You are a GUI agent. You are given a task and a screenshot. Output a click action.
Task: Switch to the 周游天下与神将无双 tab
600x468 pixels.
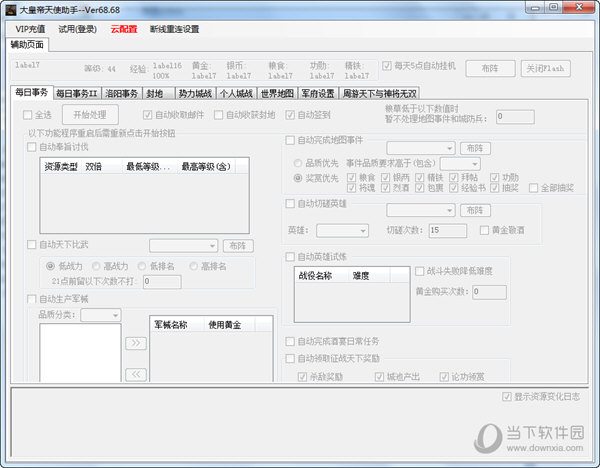379,93
